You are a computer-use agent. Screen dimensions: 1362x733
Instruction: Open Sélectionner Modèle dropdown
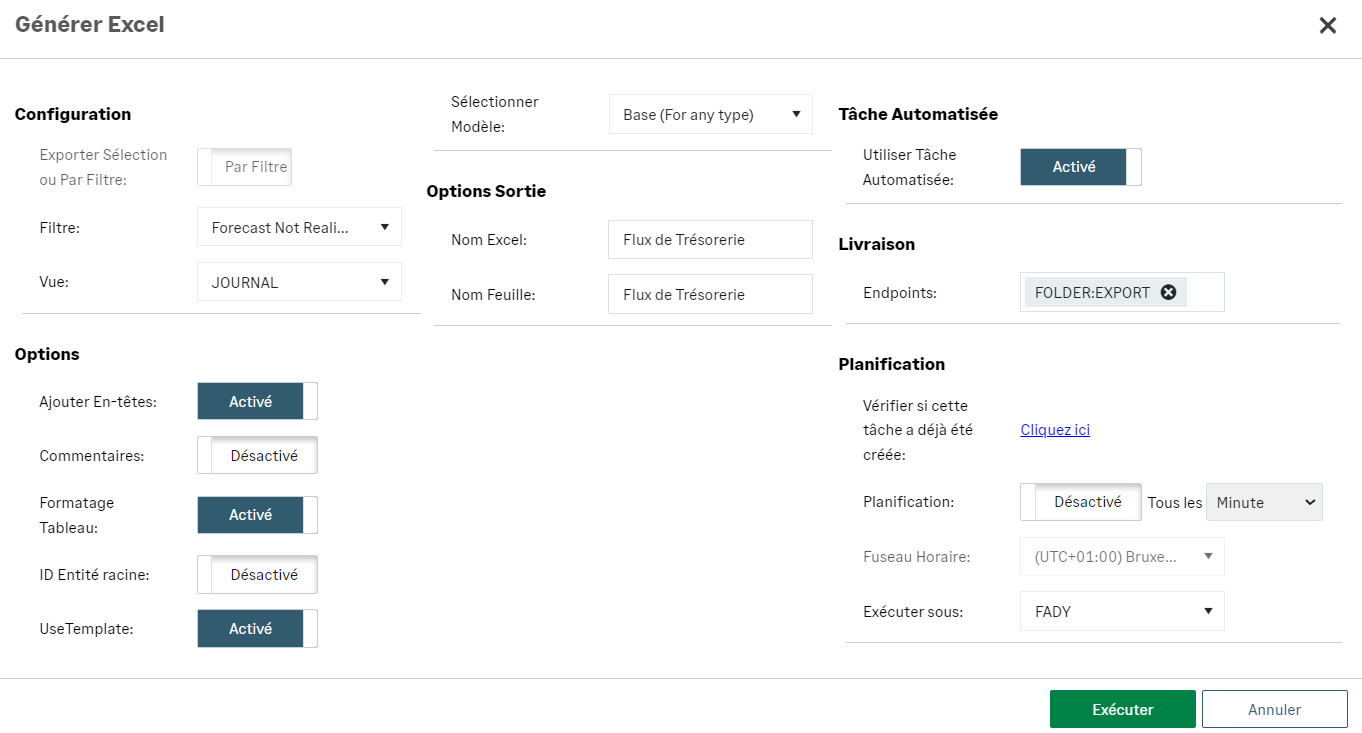pyautogui.click(x=711, y=115)
